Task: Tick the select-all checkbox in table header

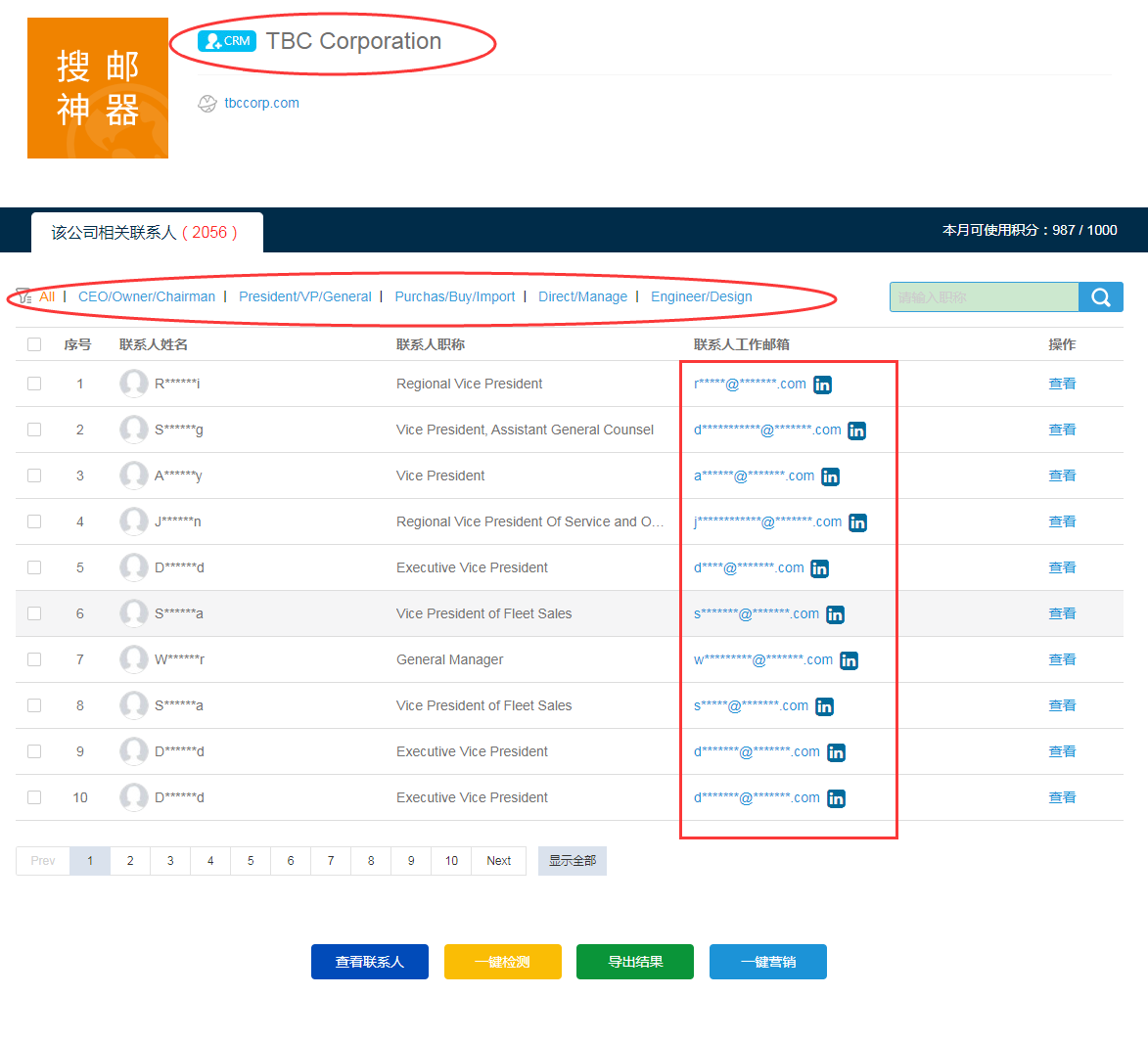Action: click(34, 344)
